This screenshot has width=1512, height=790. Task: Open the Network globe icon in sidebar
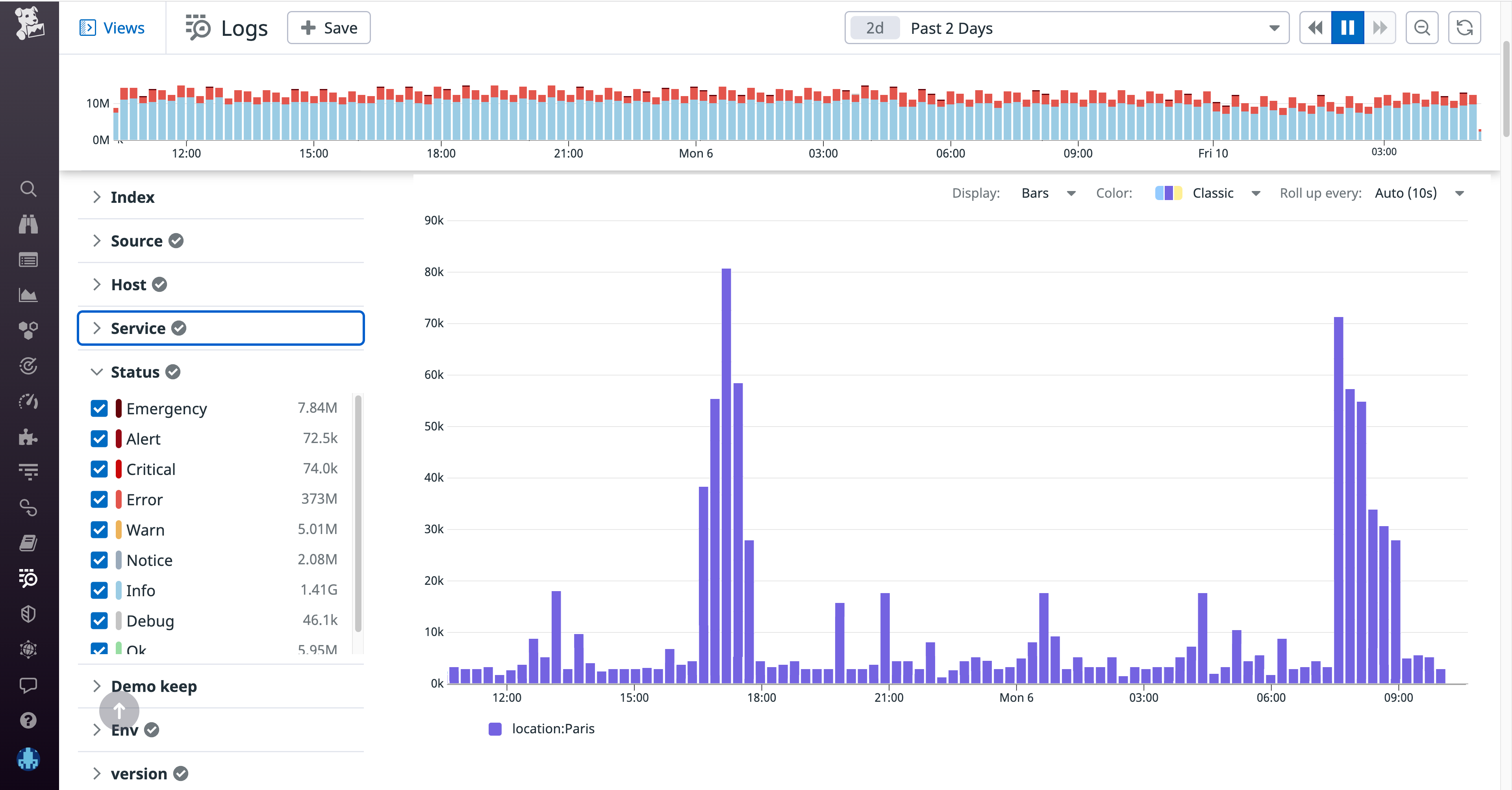28,649
